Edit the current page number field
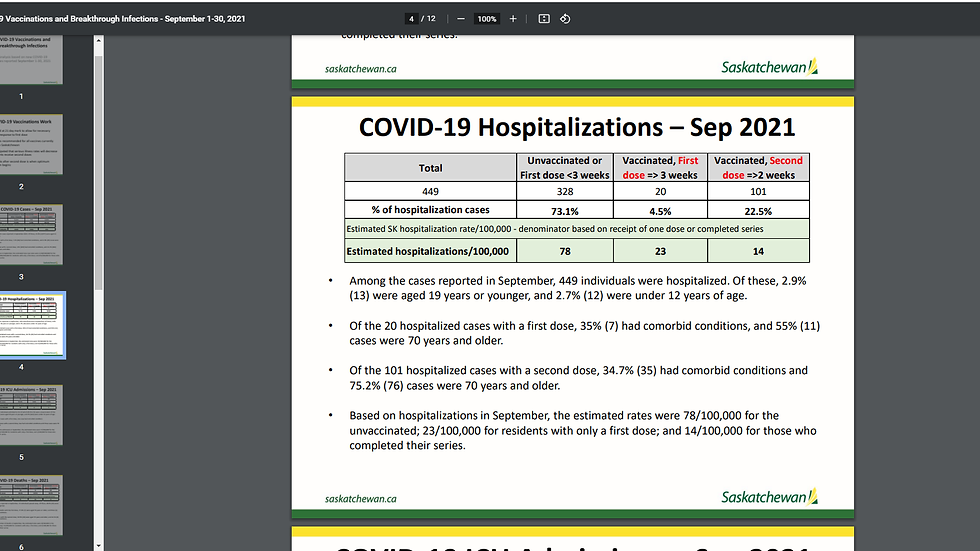Viewport: 980px width, 551px height. [x=411, y=19]
